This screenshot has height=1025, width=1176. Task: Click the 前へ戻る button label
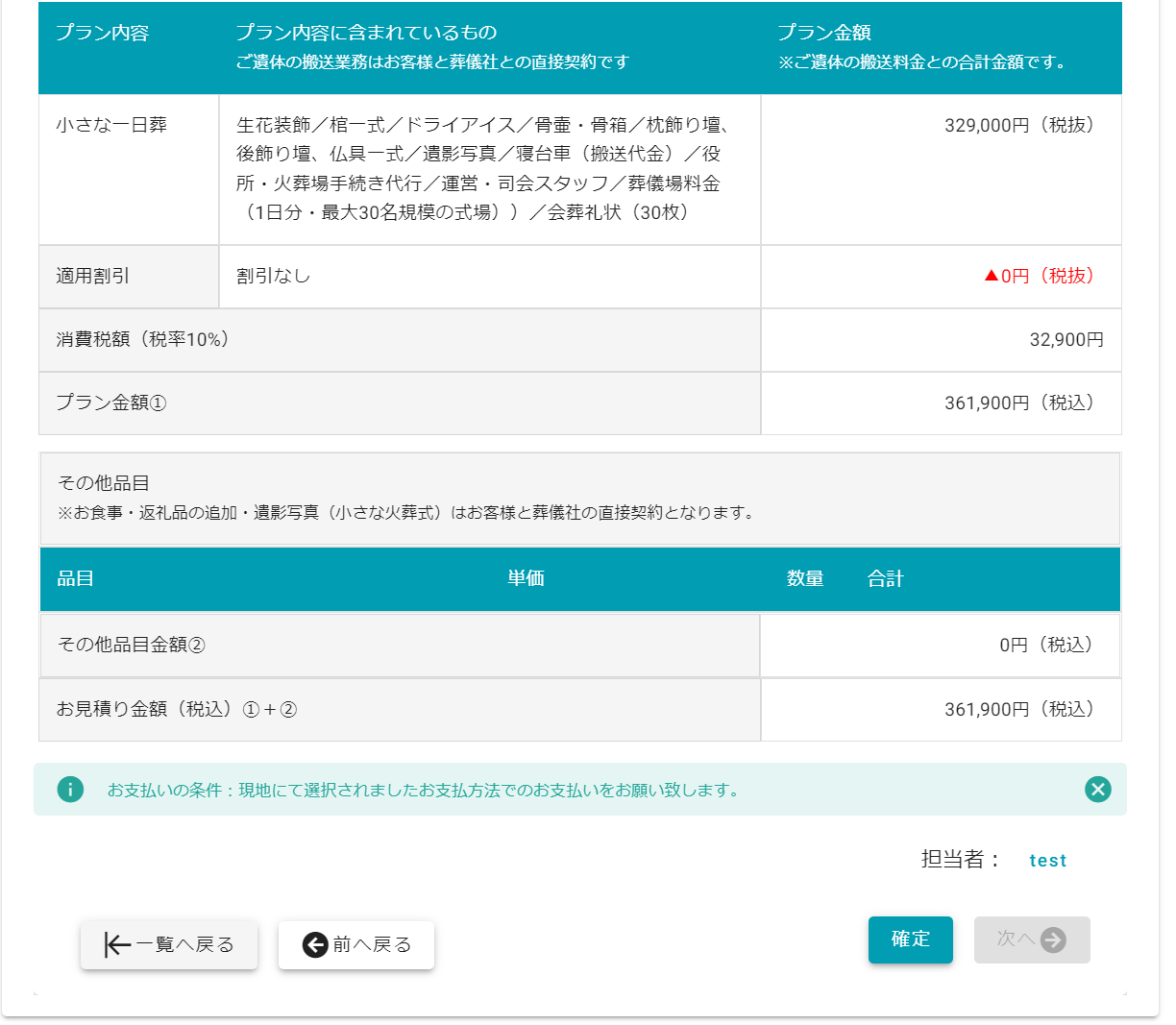point(372,945)
